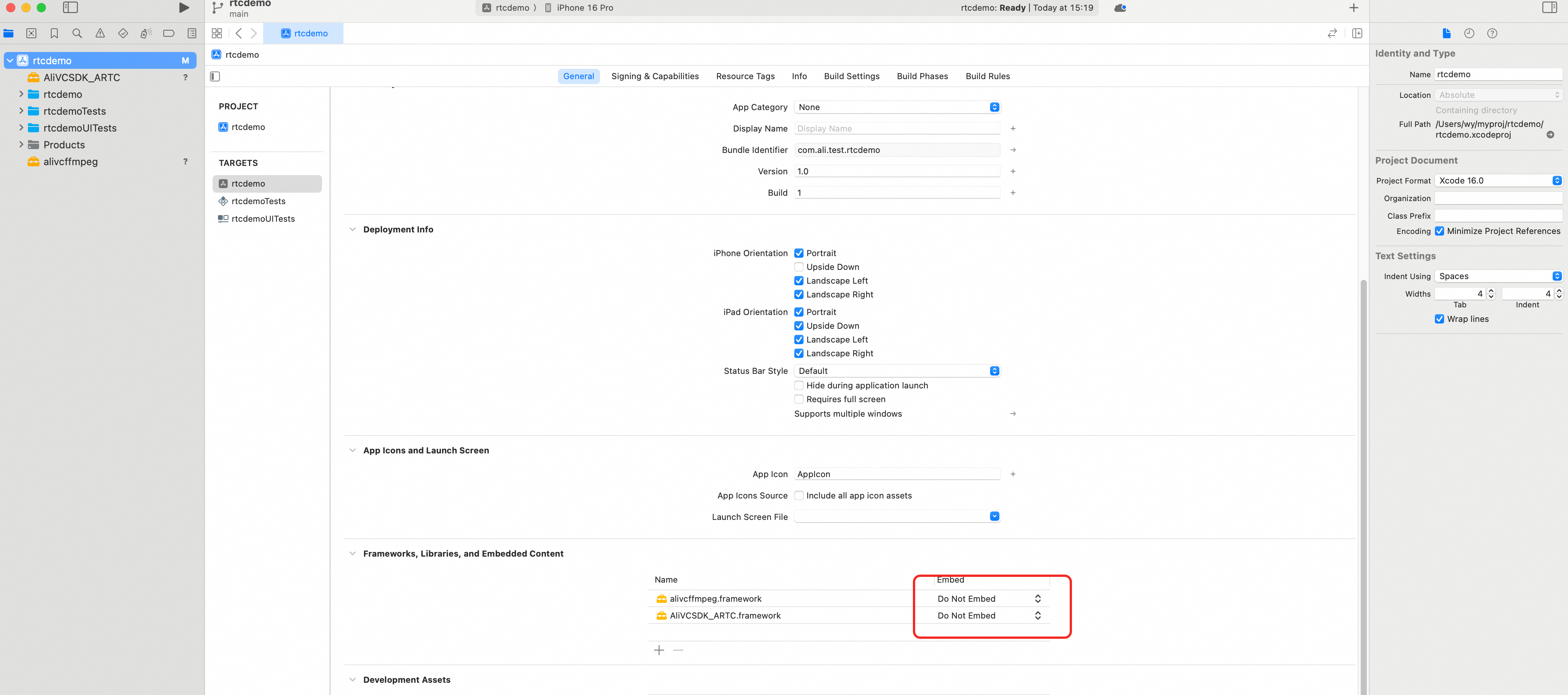Show the Source Control navigator
Viewport: 1568px width, 695px height.
pos(32,34)
